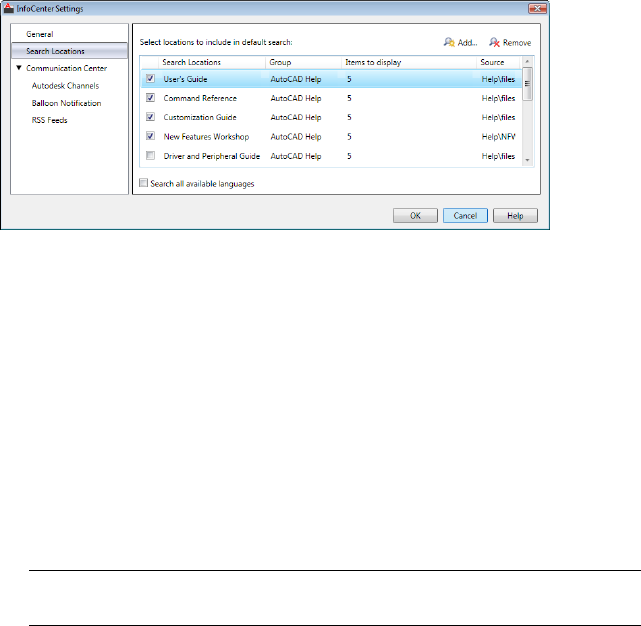Click AutoCAD Help group in User's Guide row
The height and width of the screenshot is (626, 641).
(x=296, y=79)
